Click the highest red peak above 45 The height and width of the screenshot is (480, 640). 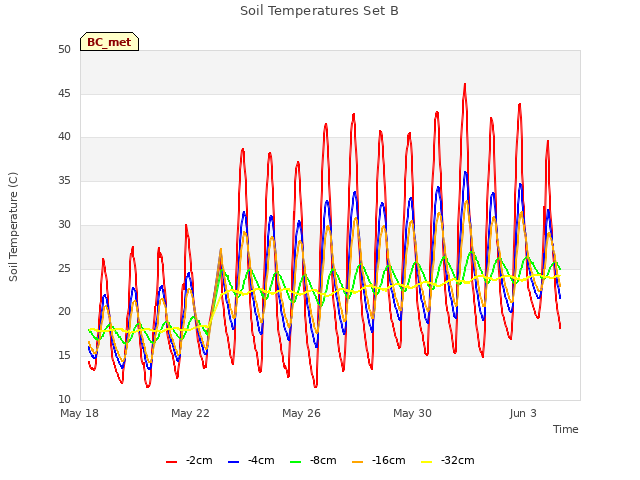pos(464,84)
